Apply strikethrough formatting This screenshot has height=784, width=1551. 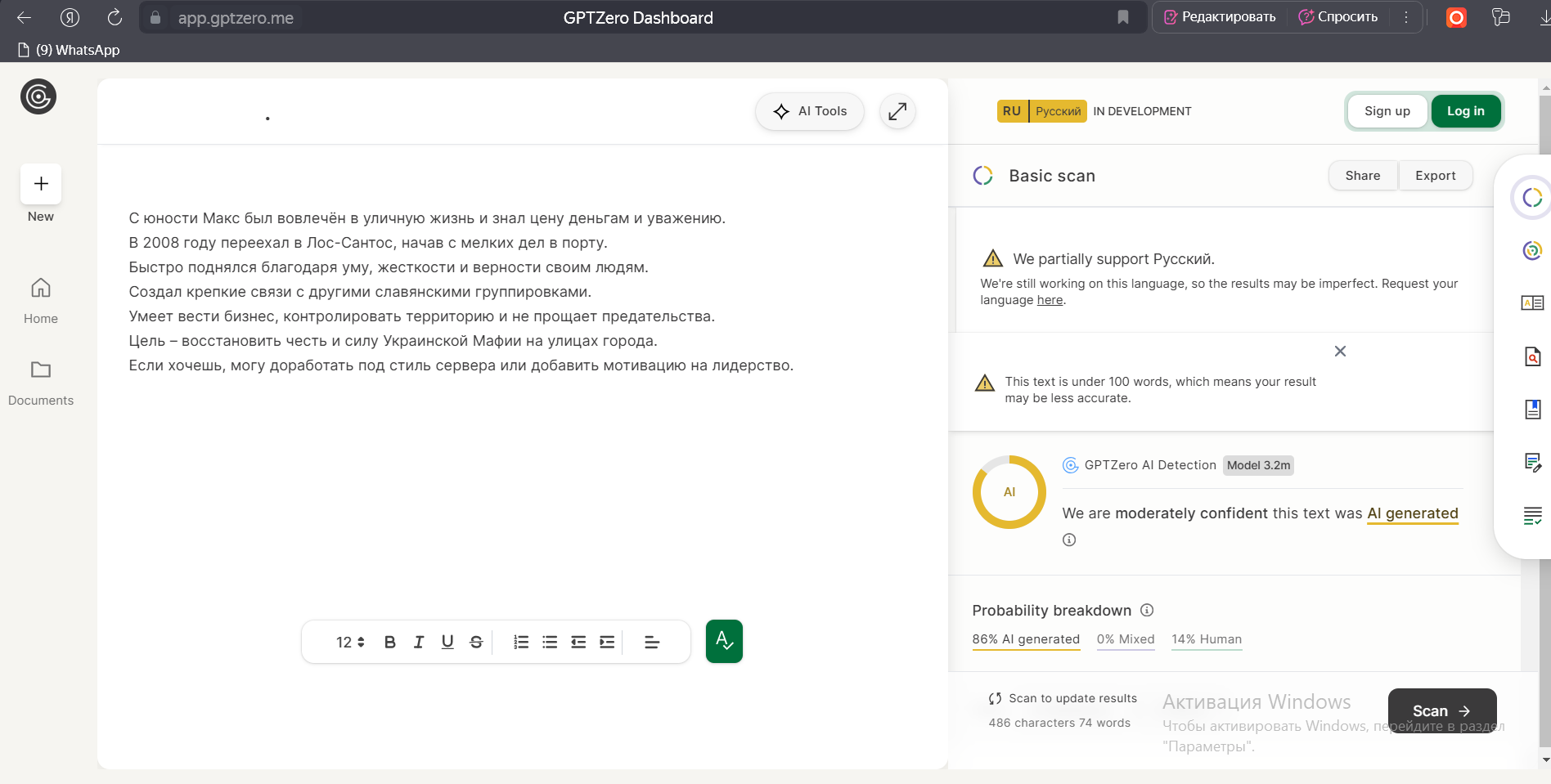tap(476, 643)
